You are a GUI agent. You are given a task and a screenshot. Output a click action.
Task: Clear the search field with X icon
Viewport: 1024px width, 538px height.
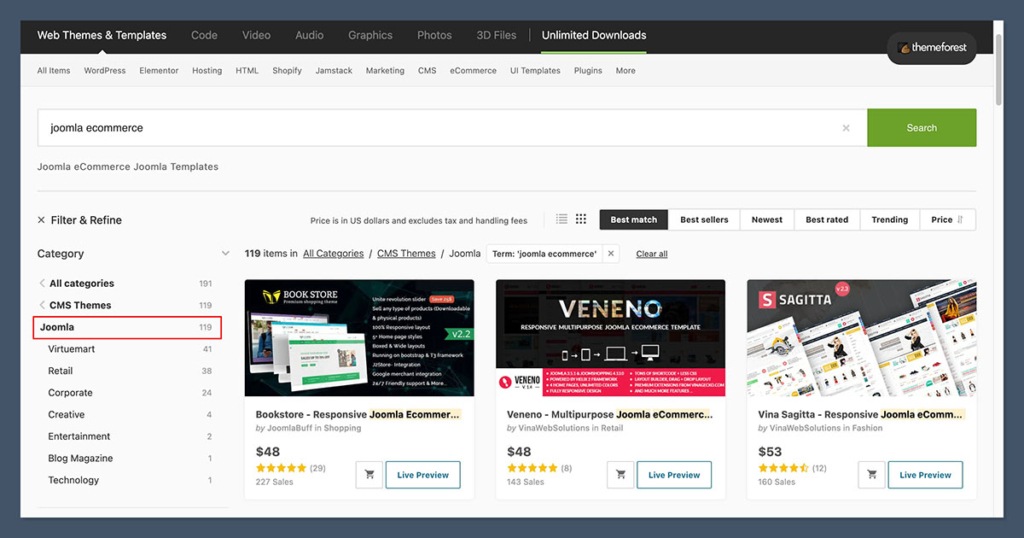[x=846, y=128]
